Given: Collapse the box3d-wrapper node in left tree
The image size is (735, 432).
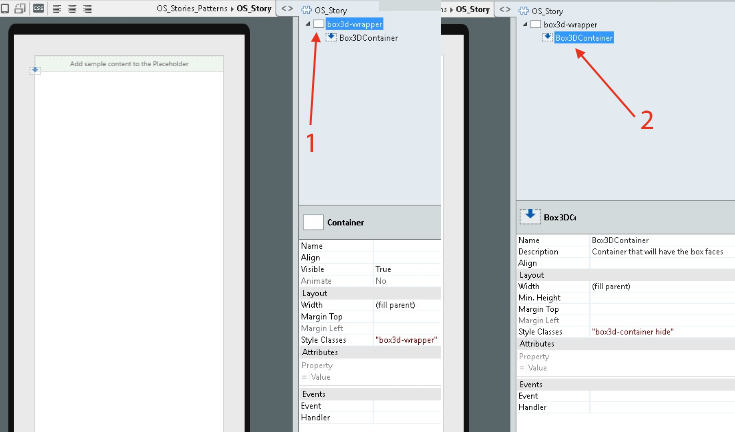Looking at the screenshot, I should coord(307,23).
